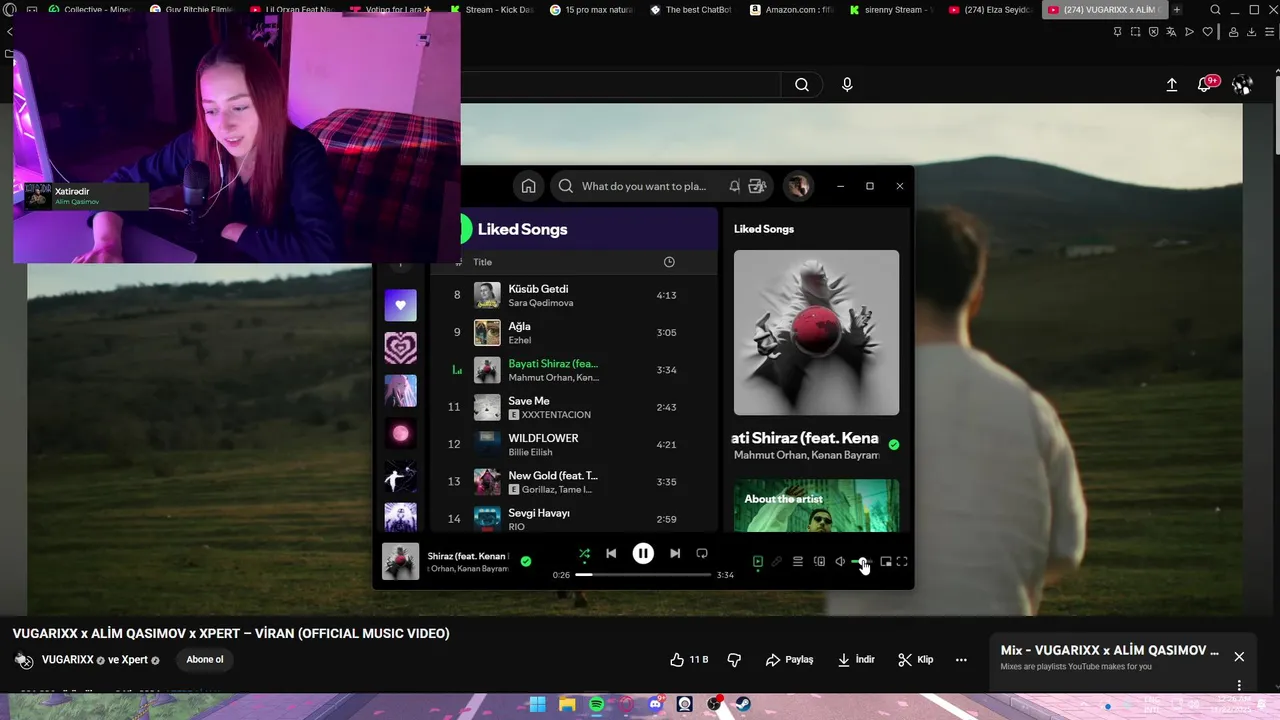The width and height of the screenshot is (1280, 720).
Task: Dislike the YouTube video
Action: [734, 660]
